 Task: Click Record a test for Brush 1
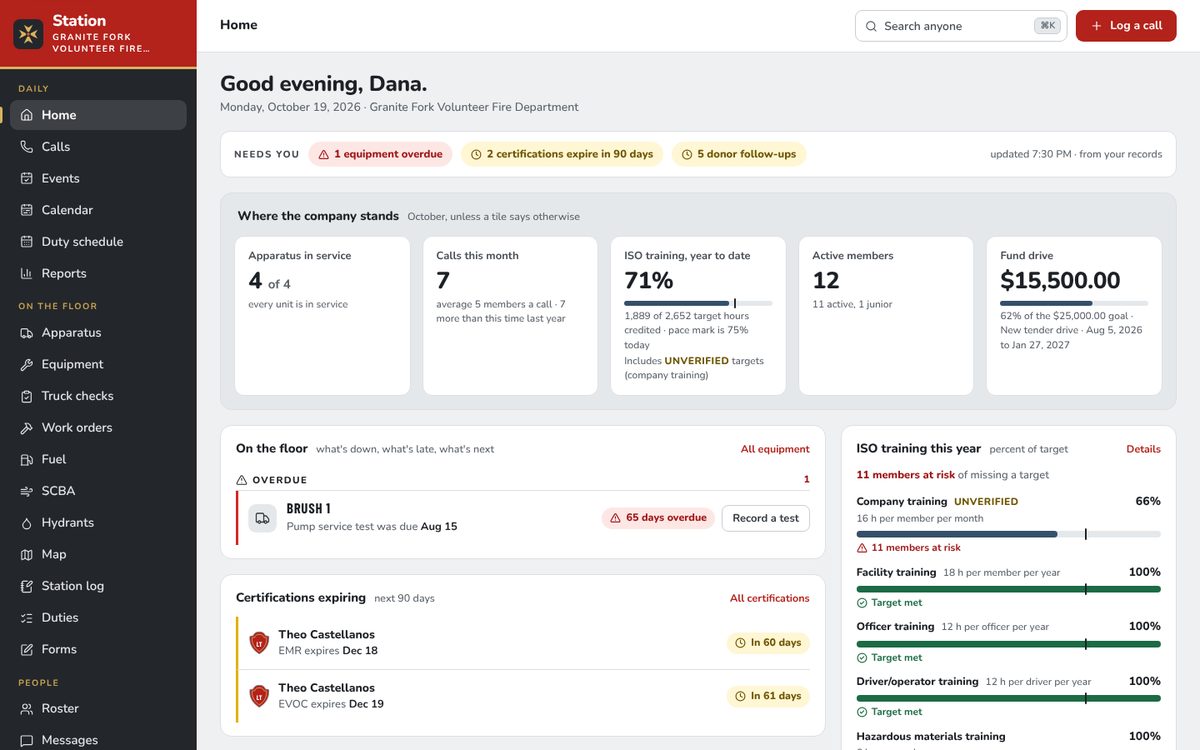click(765, 518)
